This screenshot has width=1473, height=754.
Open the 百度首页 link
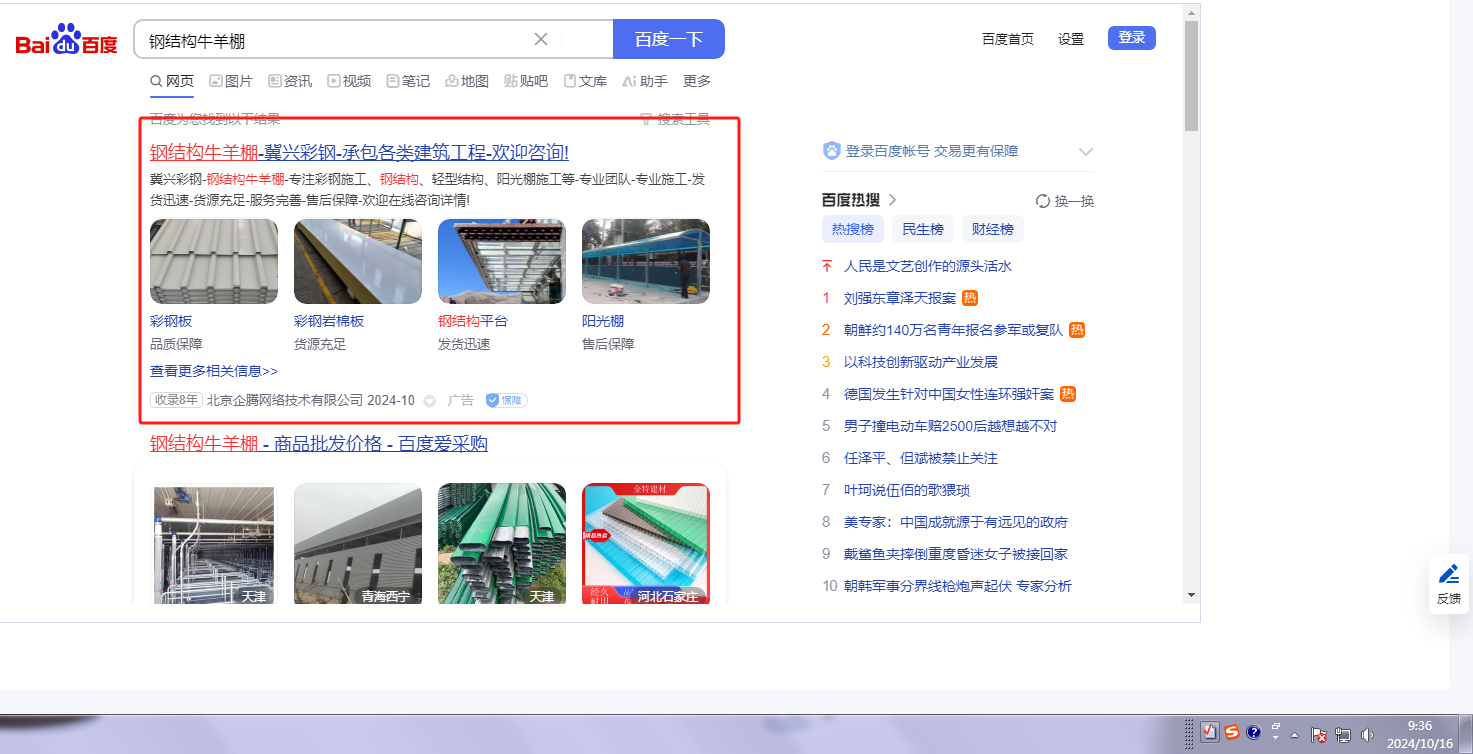1008,39
